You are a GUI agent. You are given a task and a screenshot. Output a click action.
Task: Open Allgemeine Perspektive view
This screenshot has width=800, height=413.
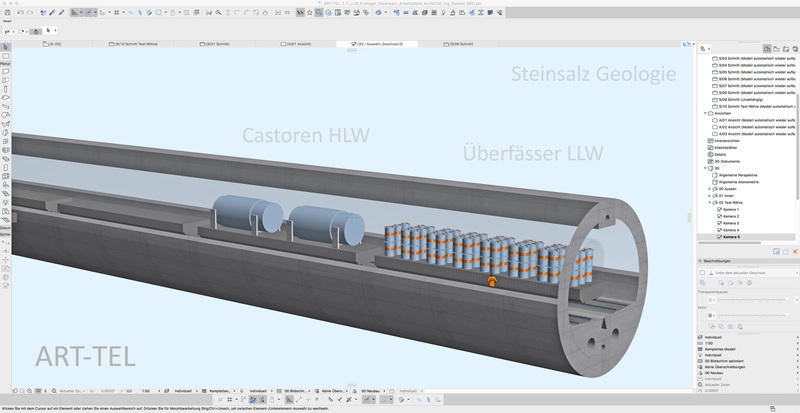pyautogui.click(x=739, y=173)
